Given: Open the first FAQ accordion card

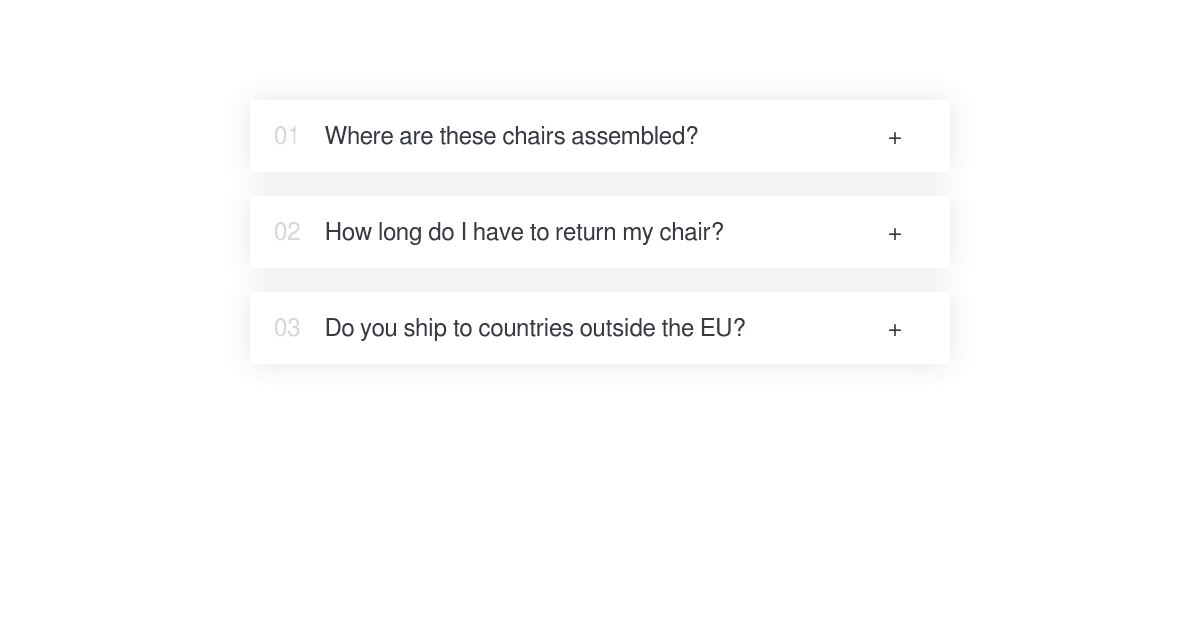Looking at the screenshot, I should pos(600,136).
